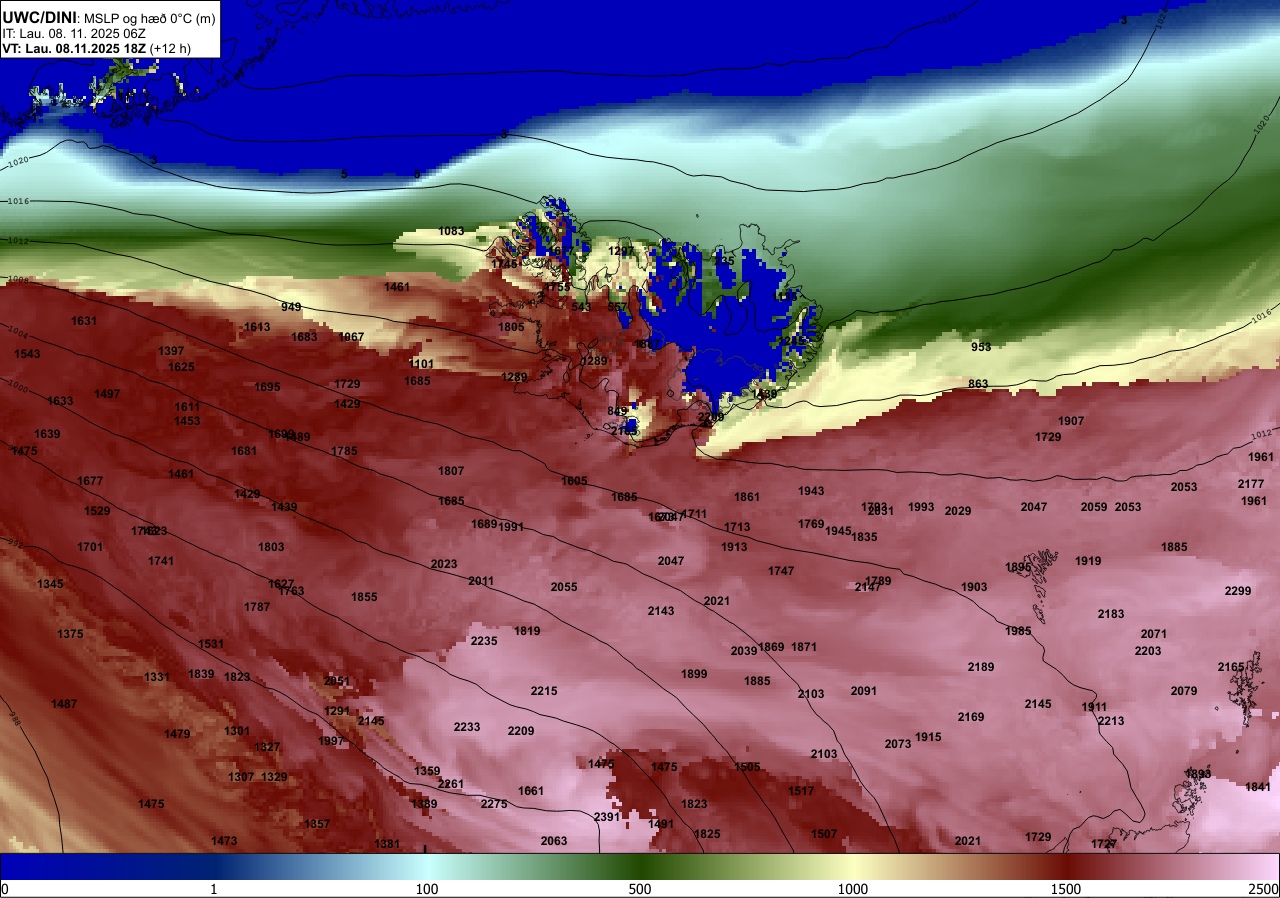
Task: Click the map value 2189
Action: [x=981, y=667]
